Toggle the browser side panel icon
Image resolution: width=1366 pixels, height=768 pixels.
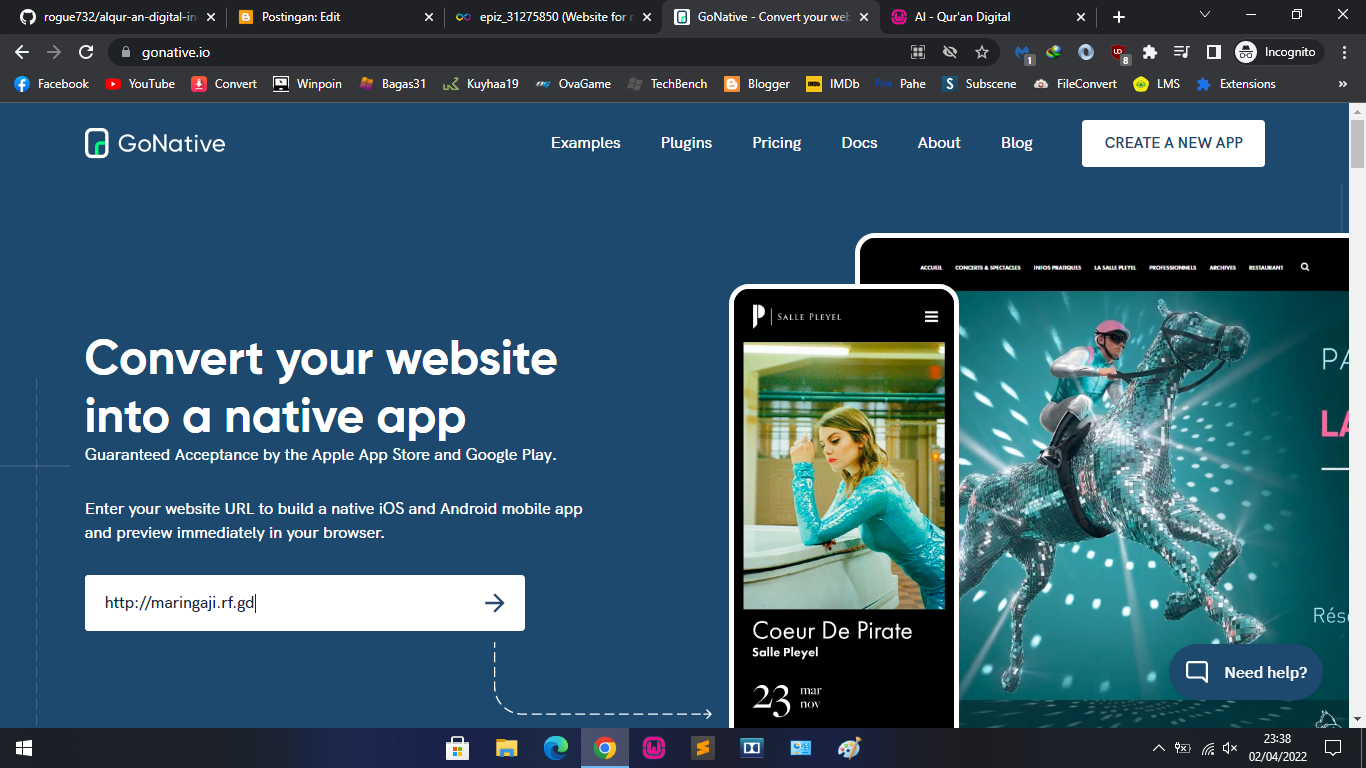pos(1214,52)
